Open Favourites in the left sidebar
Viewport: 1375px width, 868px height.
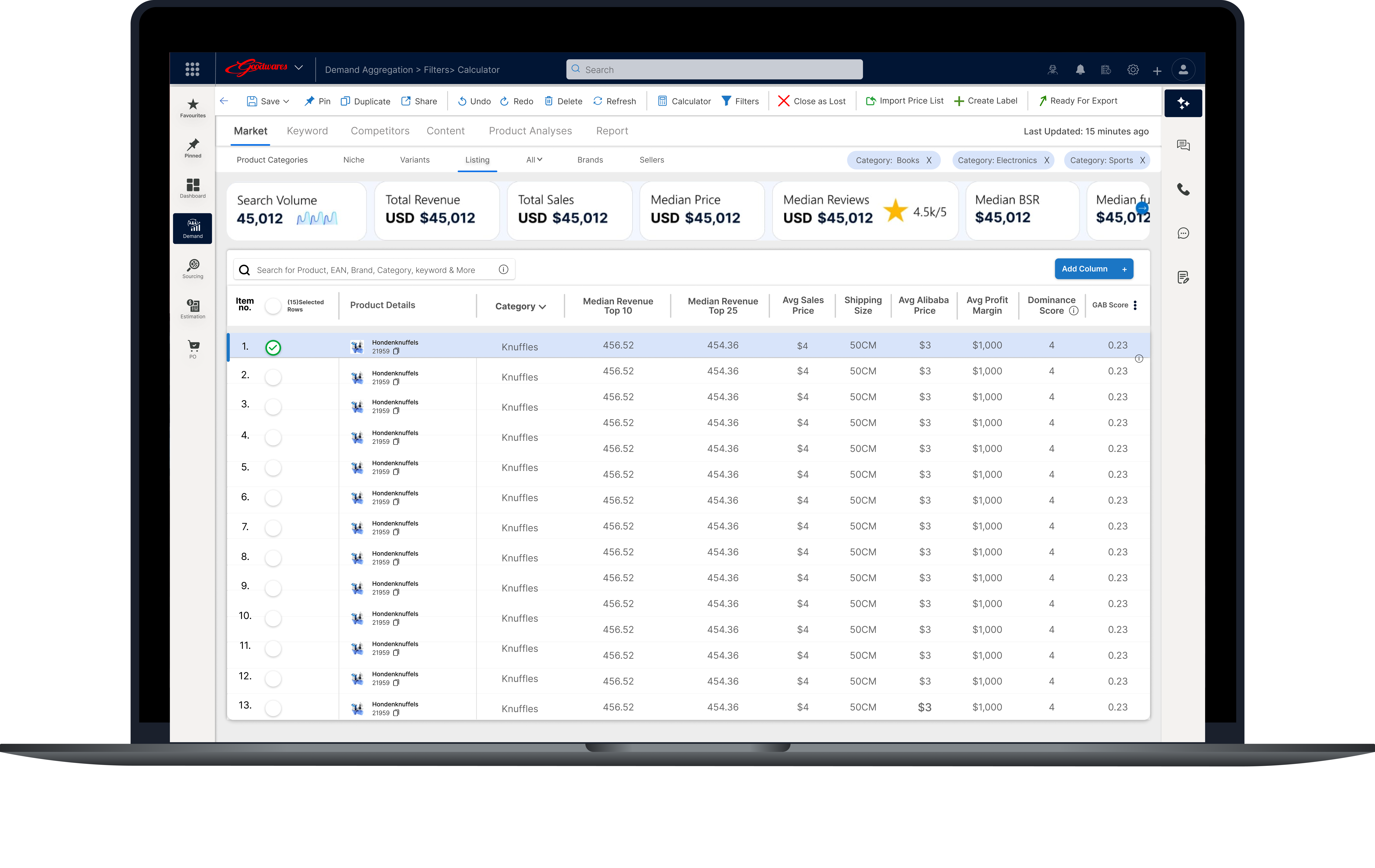[x=193, y=108]
